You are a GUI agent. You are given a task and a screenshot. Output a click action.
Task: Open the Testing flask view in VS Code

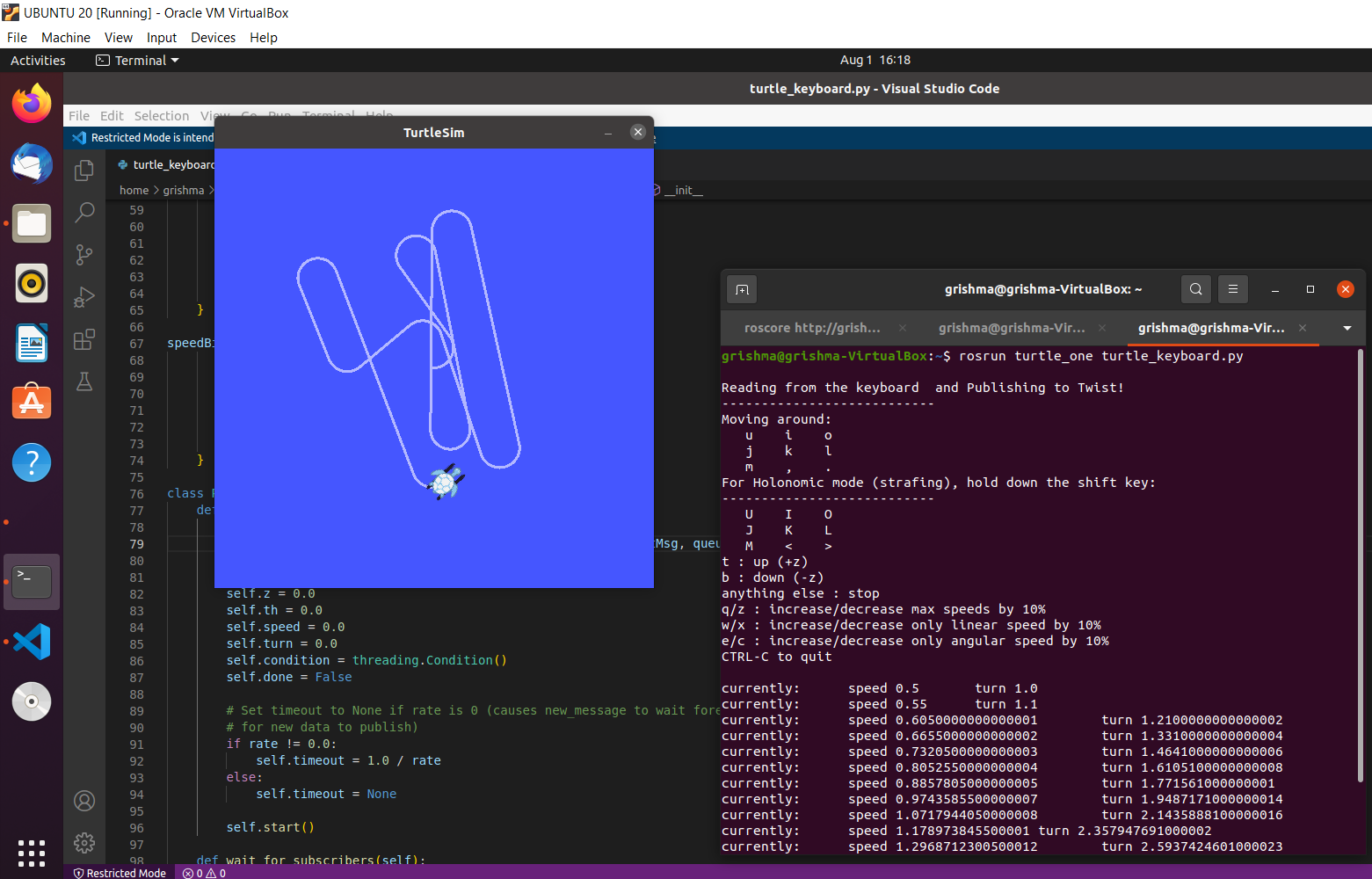click(84, 381)
